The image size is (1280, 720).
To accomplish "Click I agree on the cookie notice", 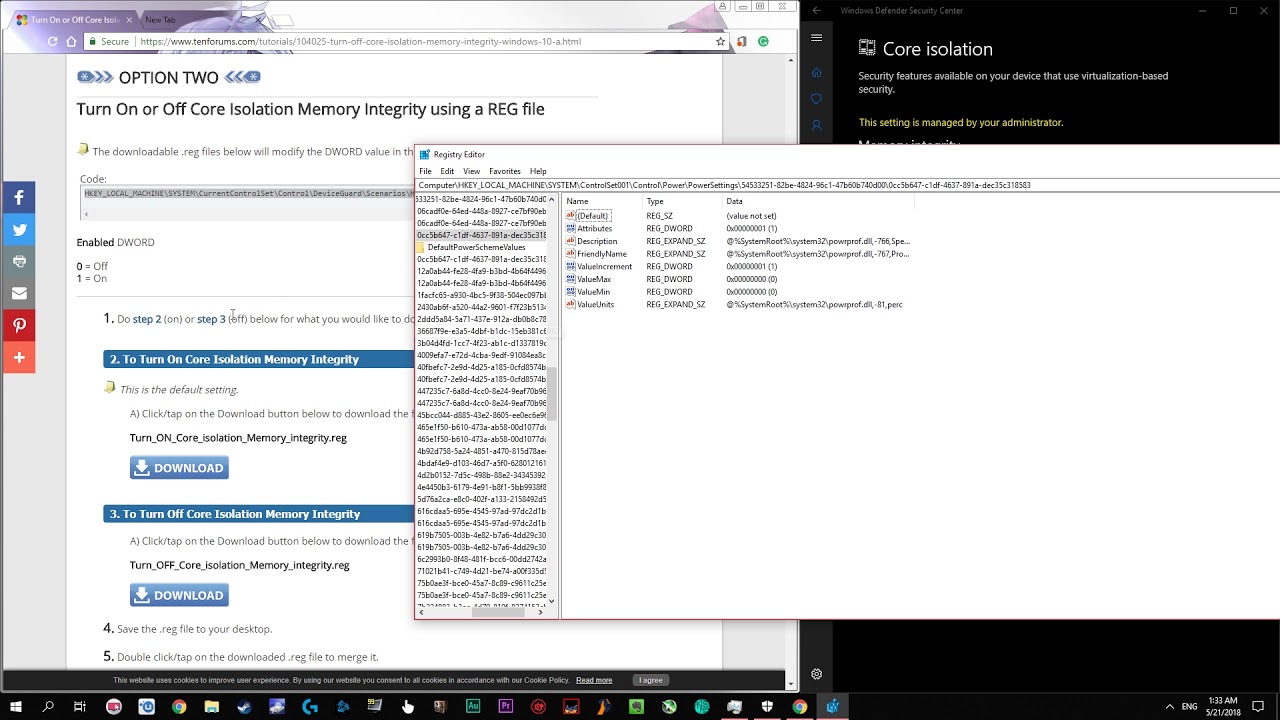I will 651,680.
